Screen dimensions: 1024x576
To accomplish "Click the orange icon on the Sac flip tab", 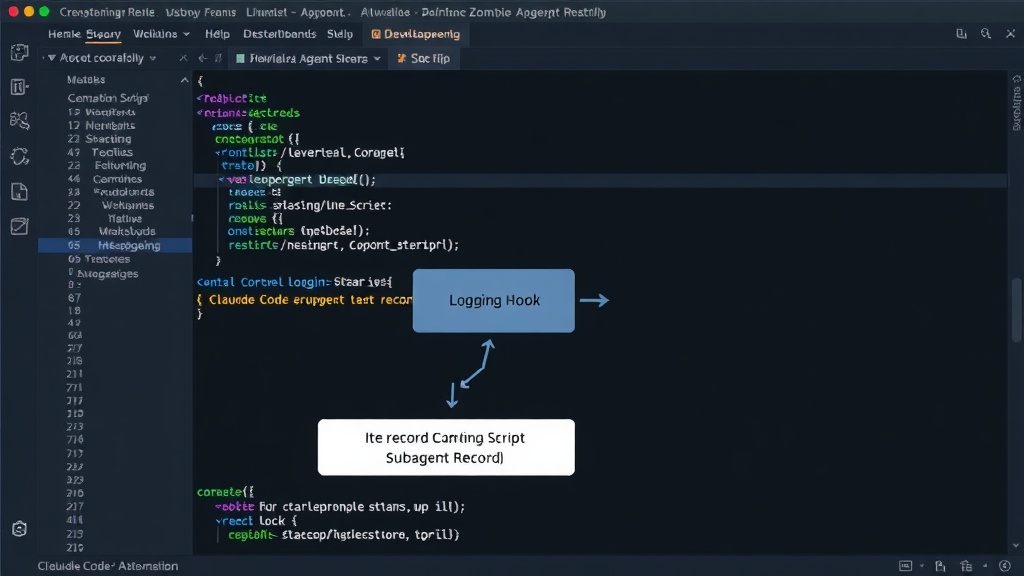I will [402, 59].
